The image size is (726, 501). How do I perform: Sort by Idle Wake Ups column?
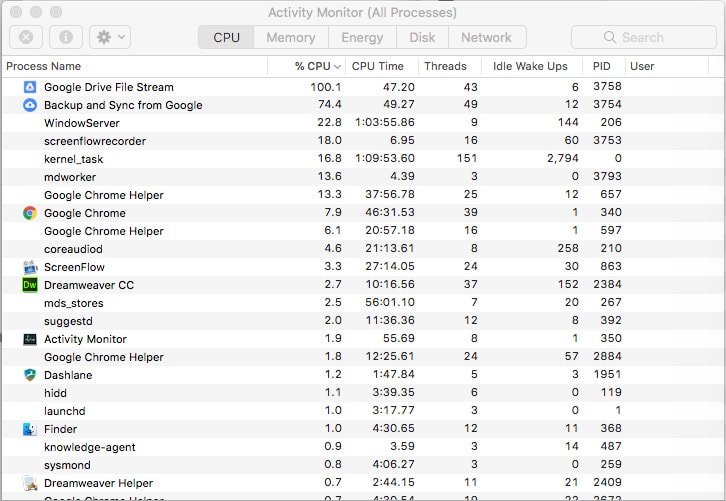[530, 66]
